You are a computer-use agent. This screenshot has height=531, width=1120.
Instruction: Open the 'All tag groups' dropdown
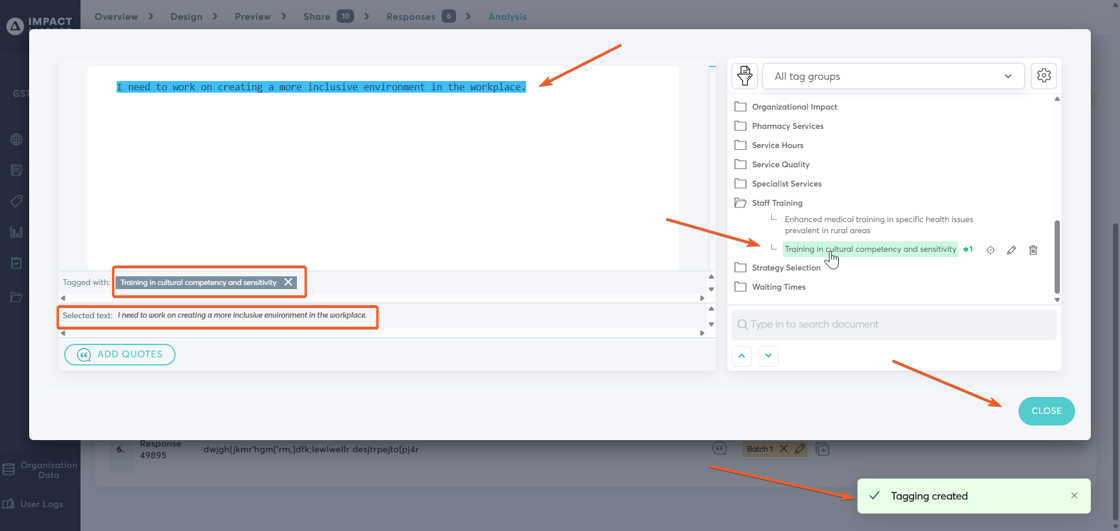coord(892,76)
